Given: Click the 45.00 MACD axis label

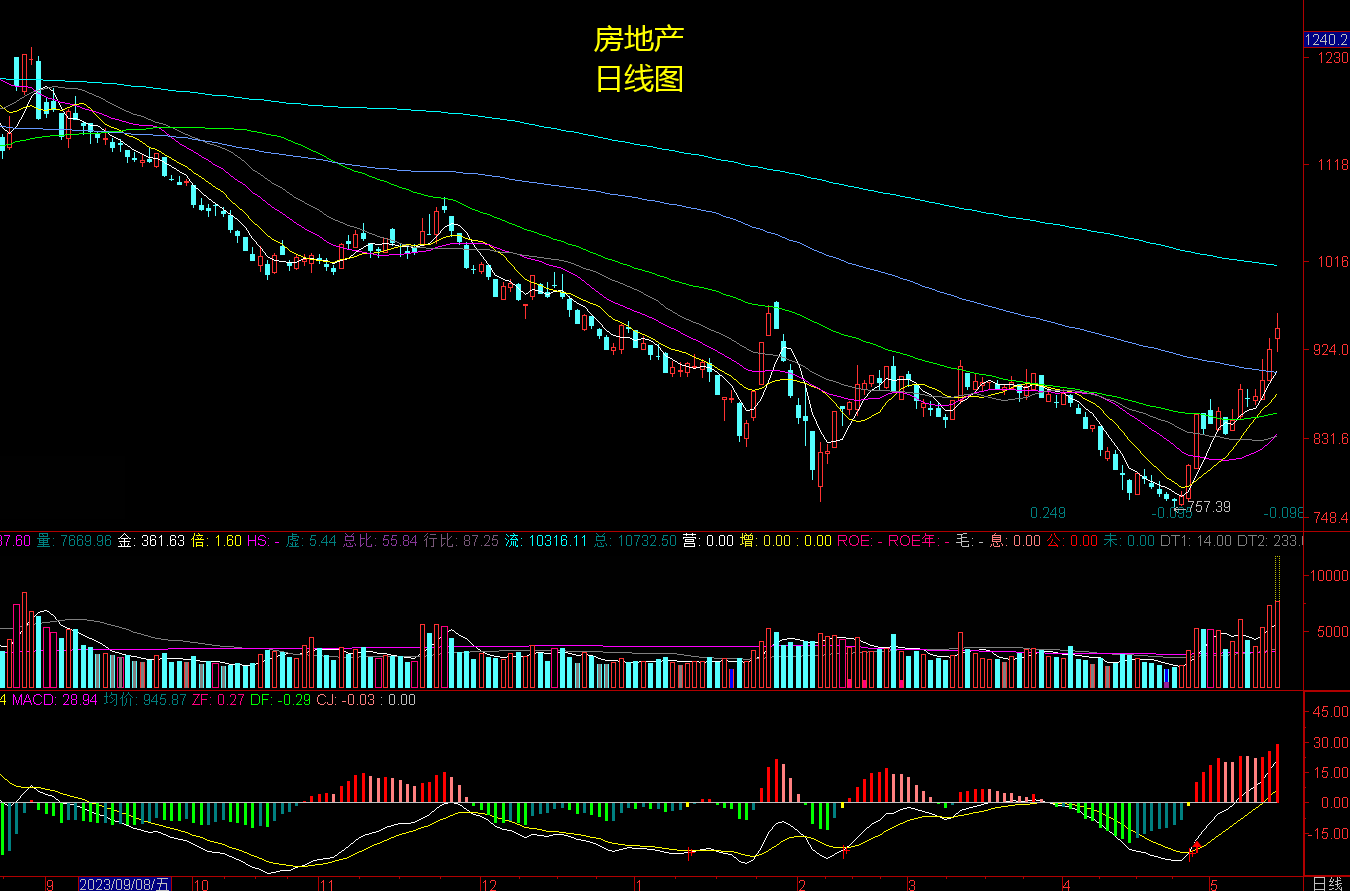Looking at the screenshot, I should coord(1329,712).
